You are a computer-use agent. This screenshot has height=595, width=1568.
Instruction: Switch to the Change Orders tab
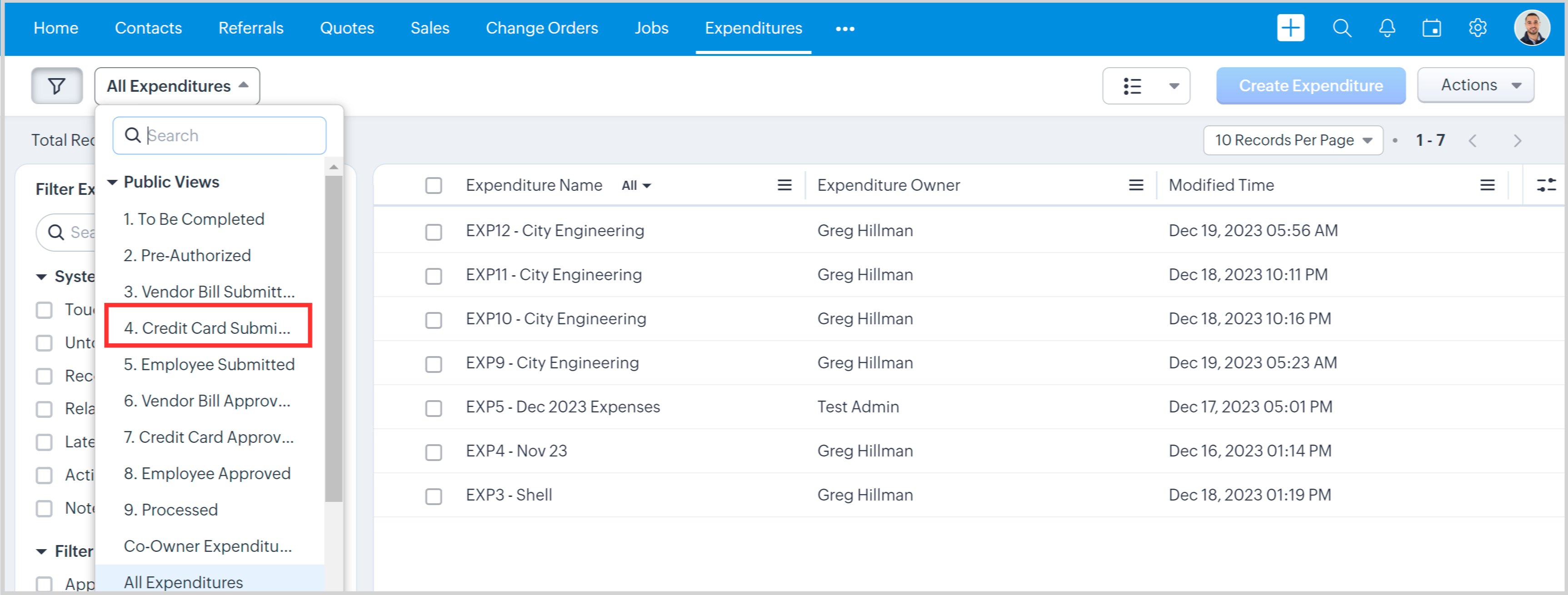tap(541, 28)
